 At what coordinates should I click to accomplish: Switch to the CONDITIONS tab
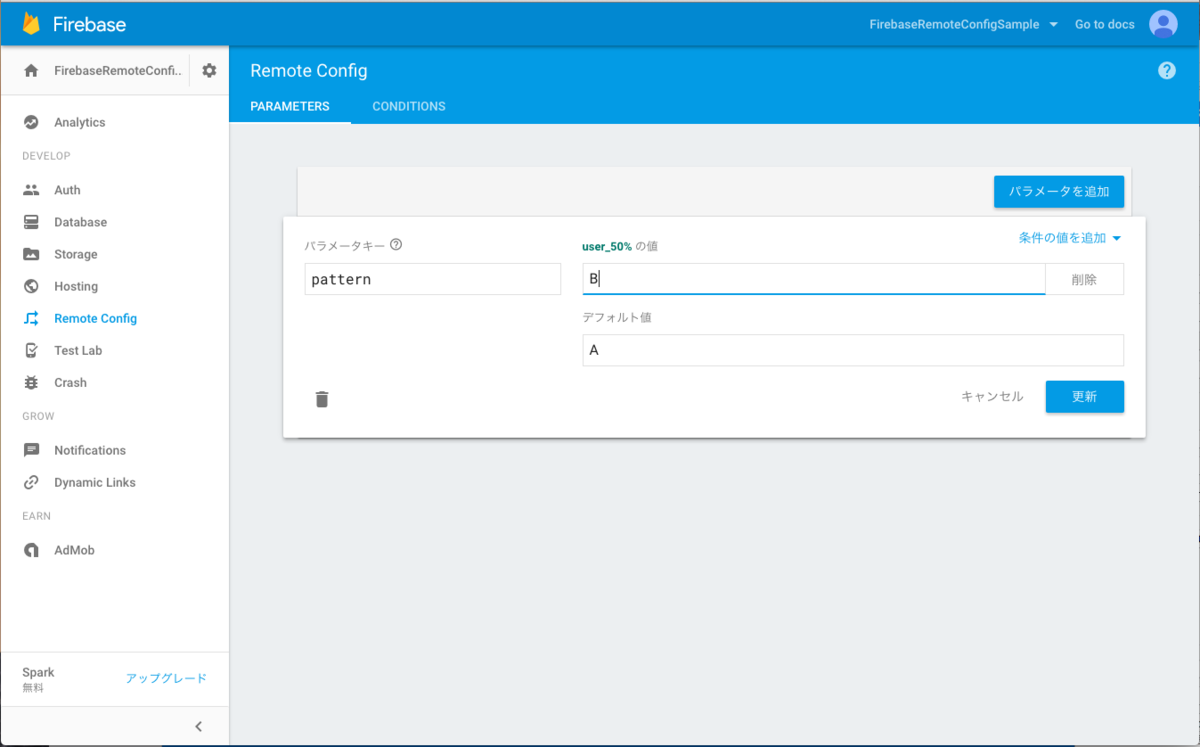pos(409,106)
